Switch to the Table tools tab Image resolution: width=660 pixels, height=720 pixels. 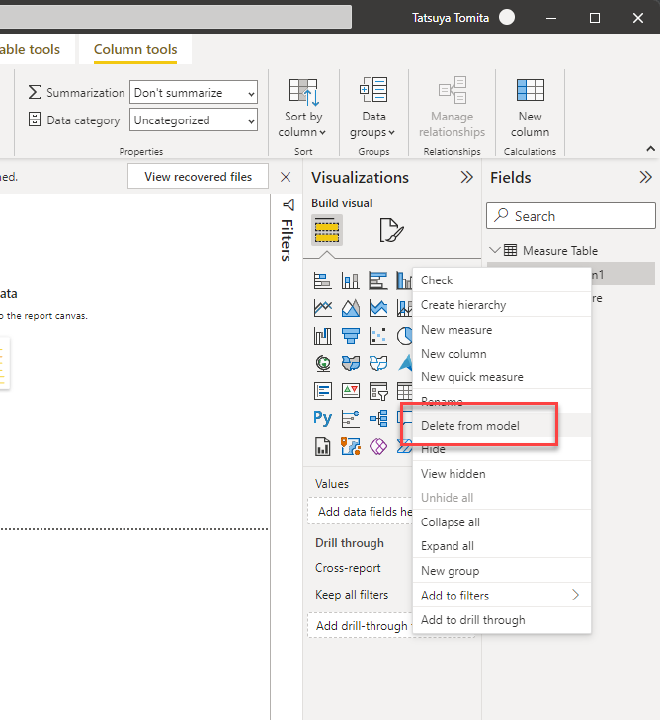pyautogui.click(x=30, y=49)
